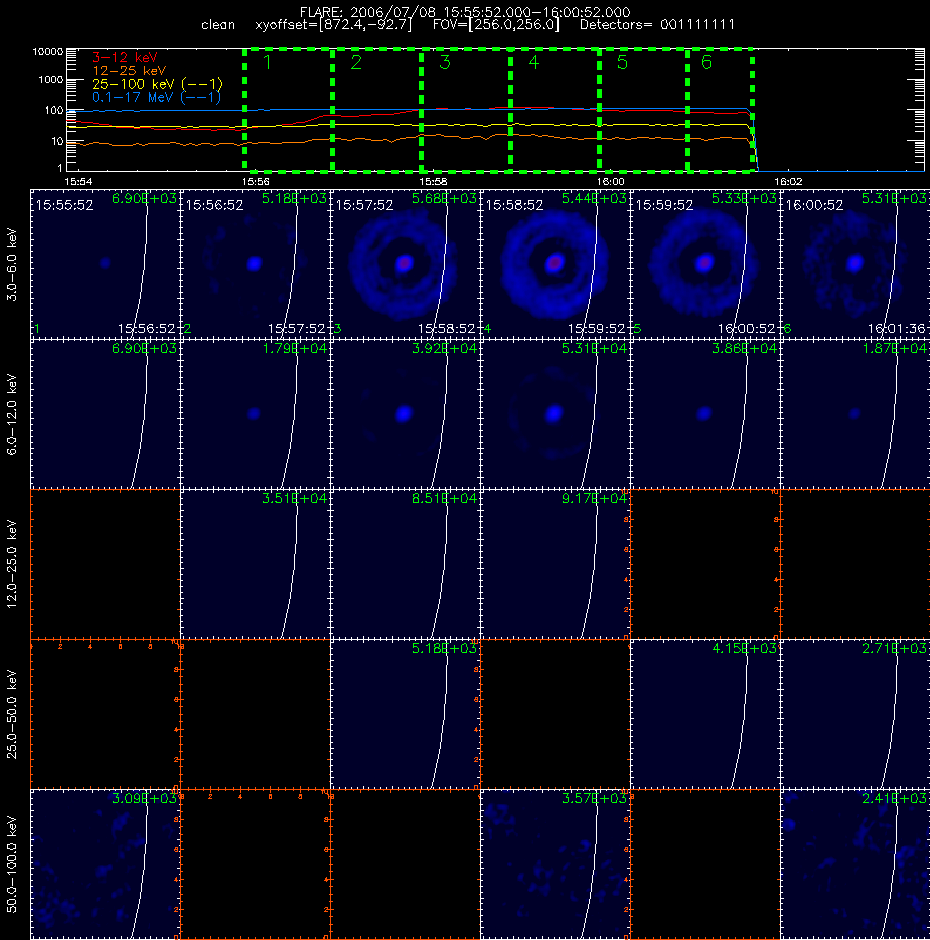The image size is (930, 940).
Task: Open the 12-25 keV image peaking 3.51E+04
Action: point(255,564)
